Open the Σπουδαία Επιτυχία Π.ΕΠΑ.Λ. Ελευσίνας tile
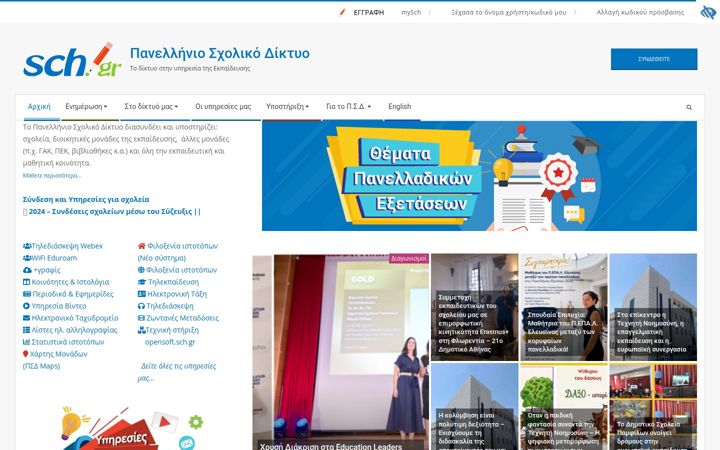Image resolution: width=720 pixels, height=450 pixels. [x=563, y=307]
